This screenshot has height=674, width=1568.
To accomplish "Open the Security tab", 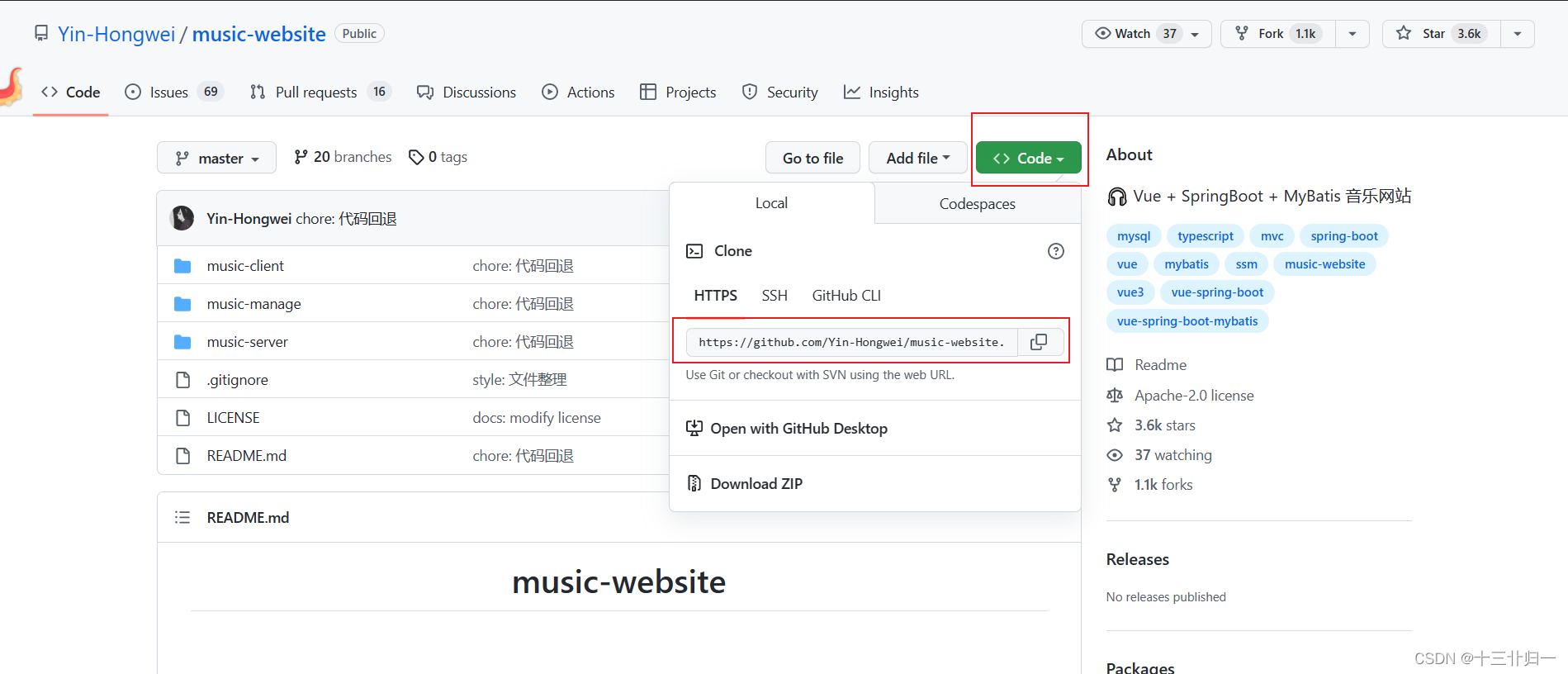I will click(780, 93).
